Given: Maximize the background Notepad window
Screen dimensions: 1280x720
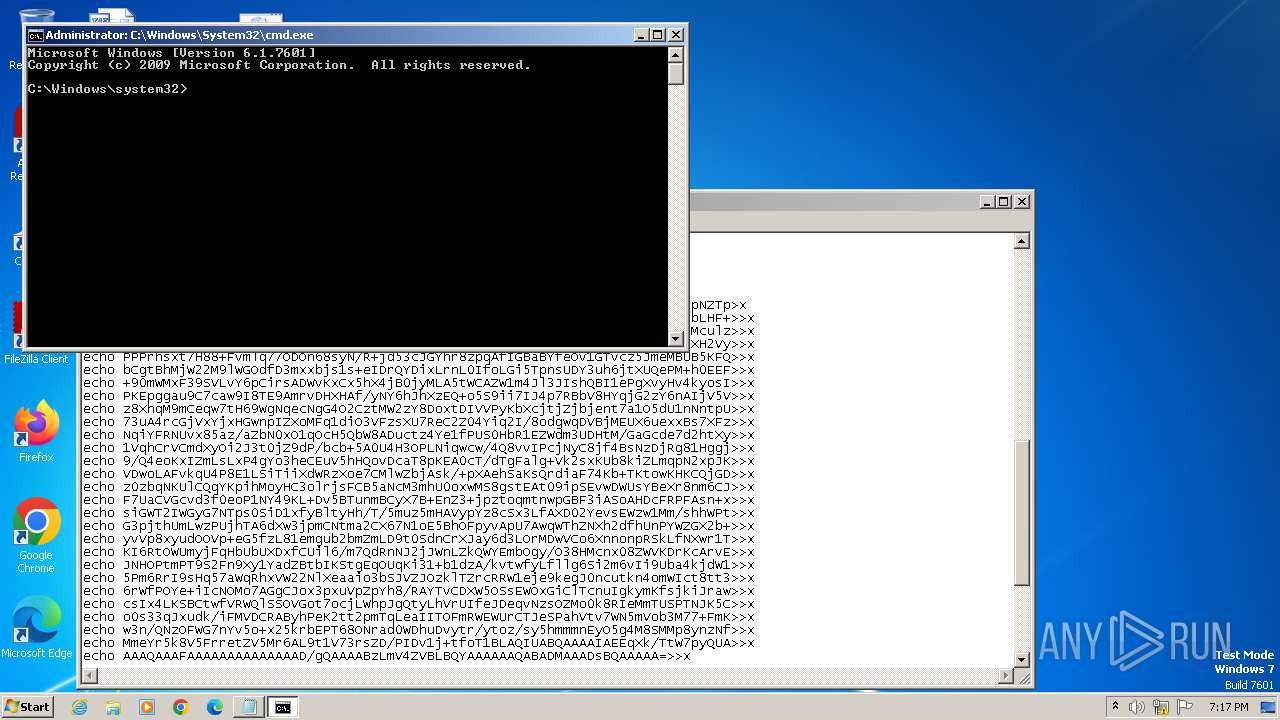Looking at the screenshot, I should (1004, 202).
